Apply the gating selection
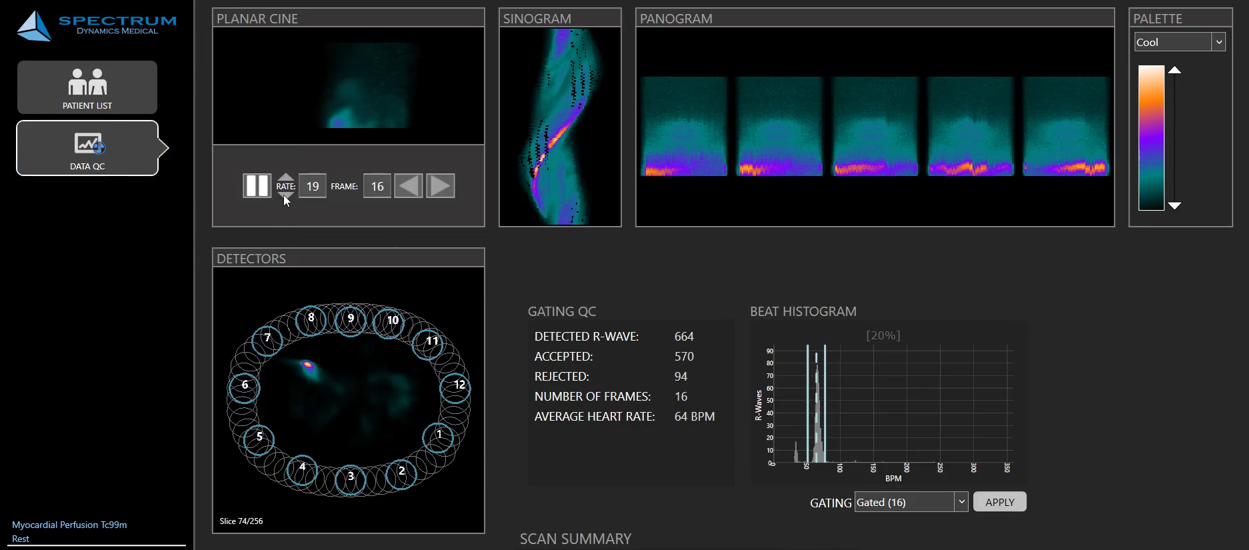This screenshot has width=1249, height=550. 1000,502
